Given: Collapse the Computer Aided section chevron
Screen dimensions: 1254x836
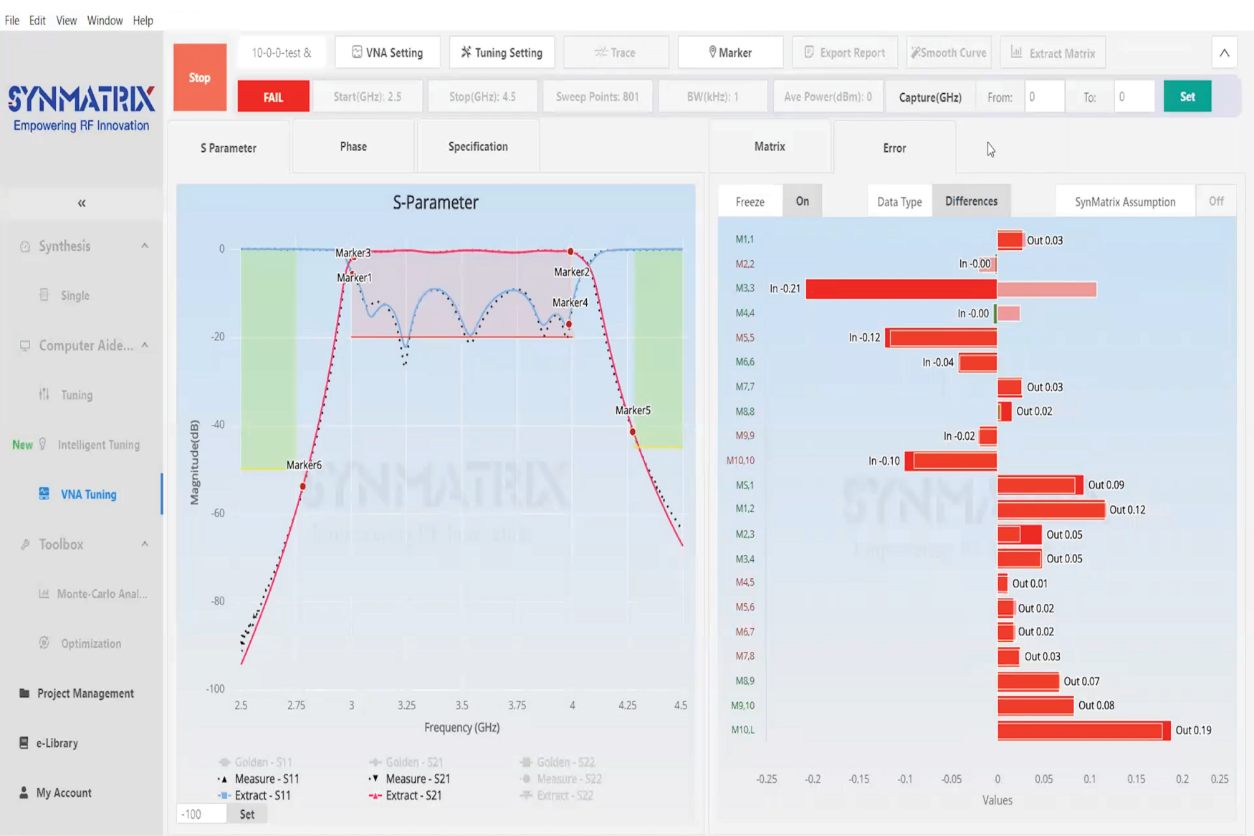Looking at the screenshot, I should (x=144, y=345).
